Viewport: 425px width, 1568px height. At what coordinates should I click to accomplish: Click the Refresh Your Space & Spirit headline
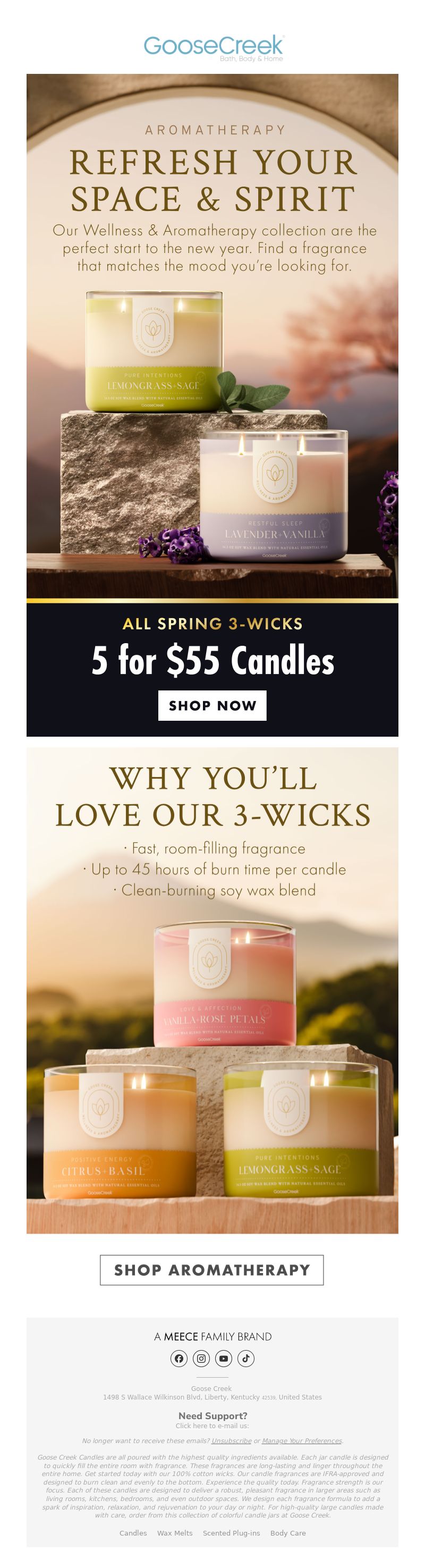pos(213,180)
